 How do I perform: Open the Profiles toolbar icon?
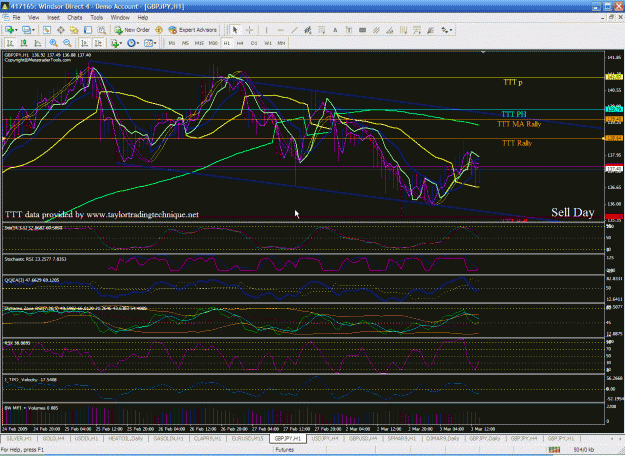coord(26,30)
